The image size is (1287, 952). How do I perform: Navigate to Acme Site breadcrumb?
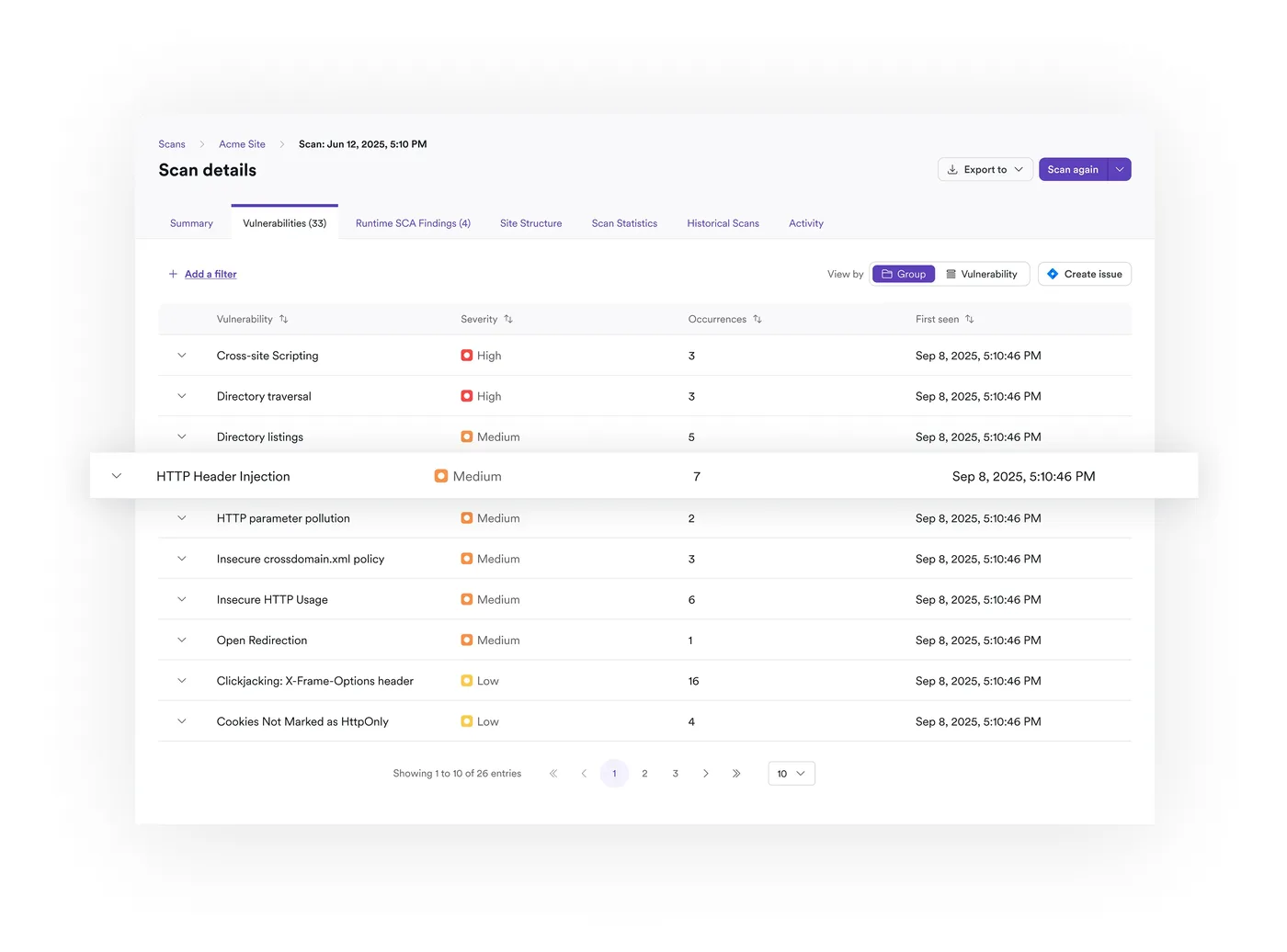[x=242, y=144]
